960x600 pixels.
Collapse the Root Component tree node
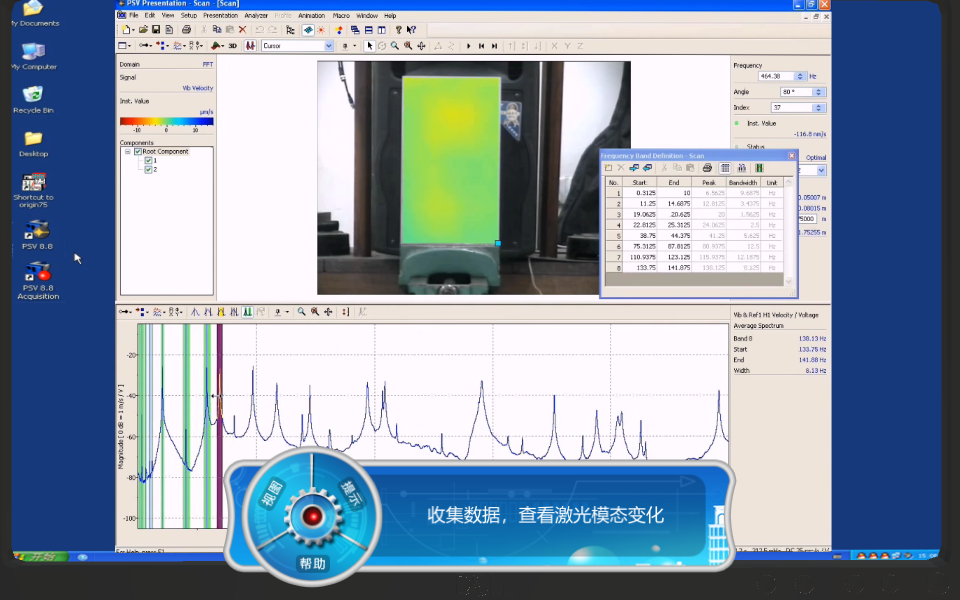point(128,151)
